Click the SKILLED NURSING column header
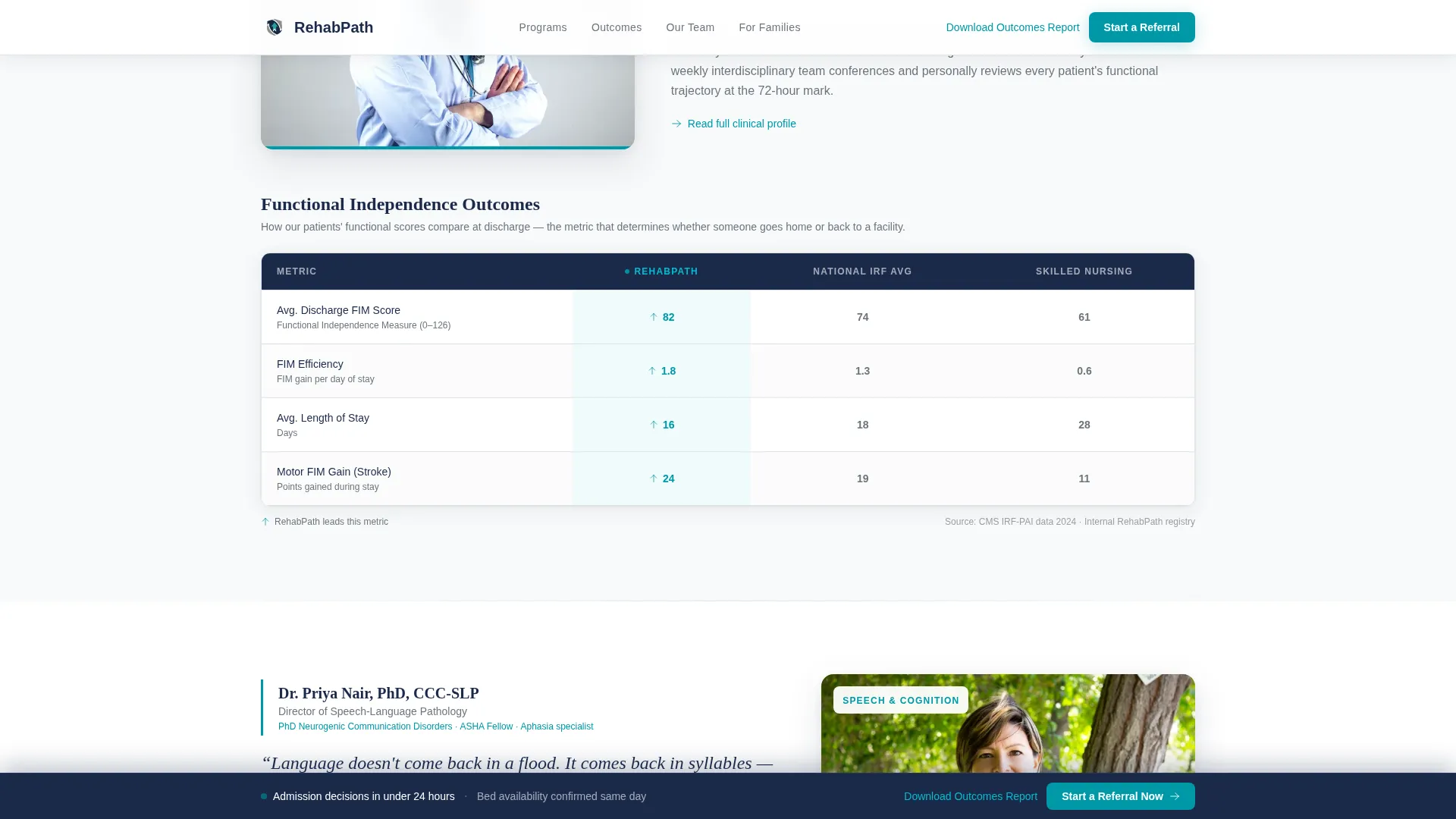This screenshot has height=819, width=1456. click(x=1084, y=271)
